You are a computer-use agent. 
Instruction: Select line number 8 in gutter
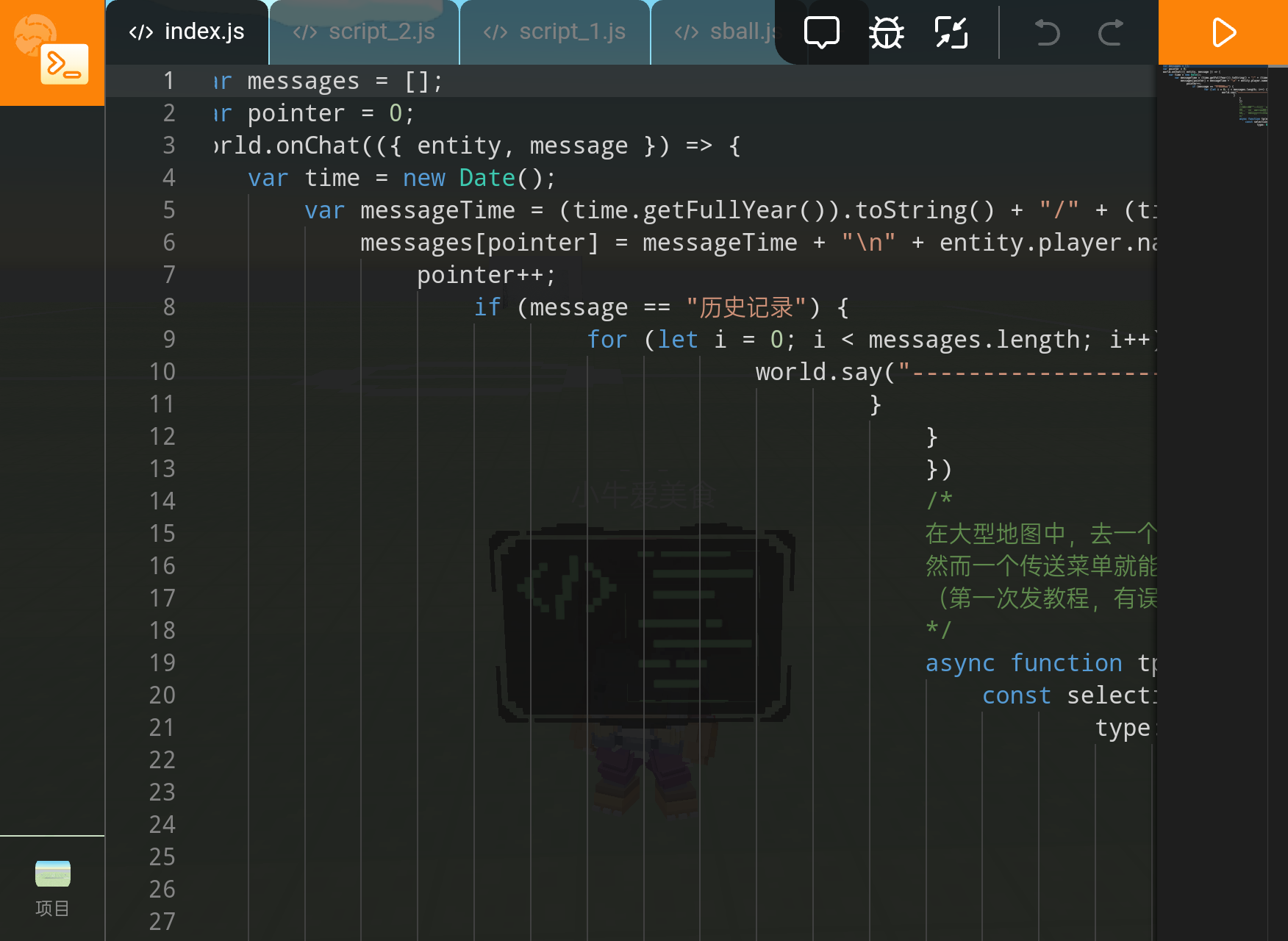click(169, 307)
